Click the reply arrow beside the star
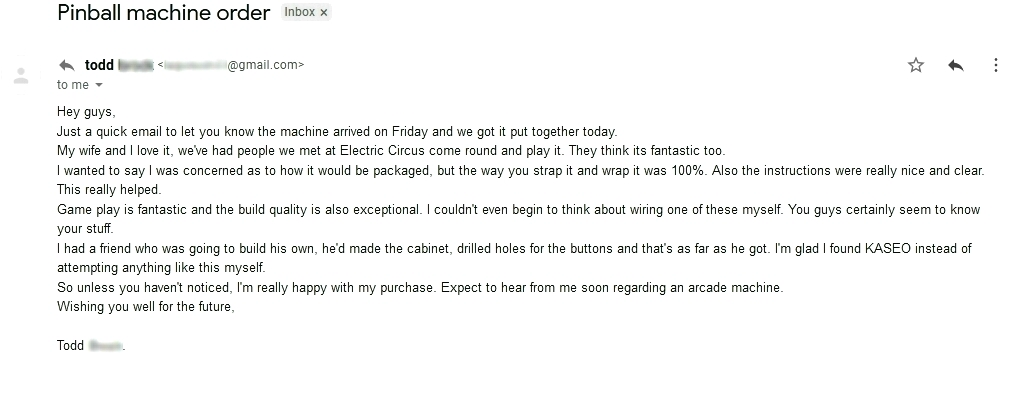The width and height of the screenshot is (1029, 417). pyautogui.click(x=956, y=65)
